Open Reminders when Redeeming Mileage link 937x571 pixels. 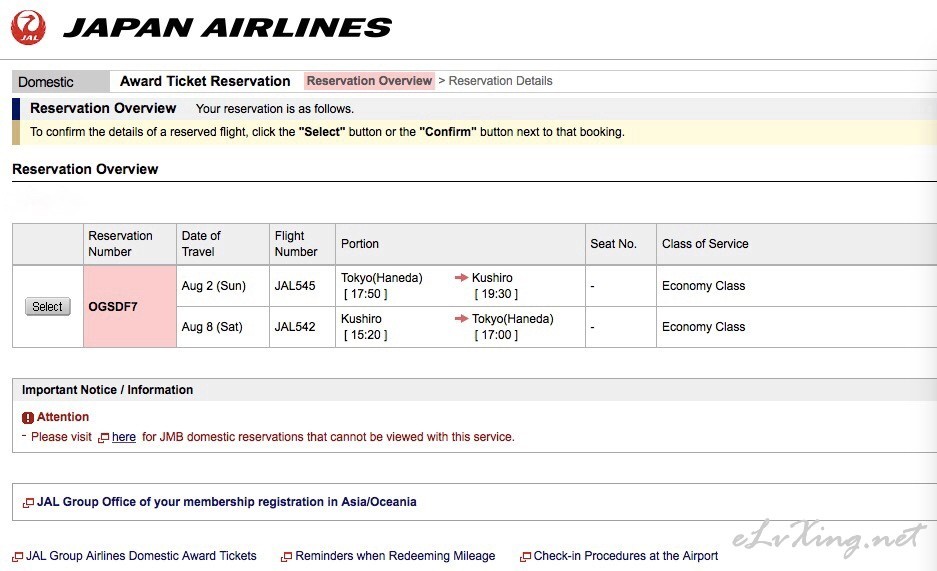point(395,555)
